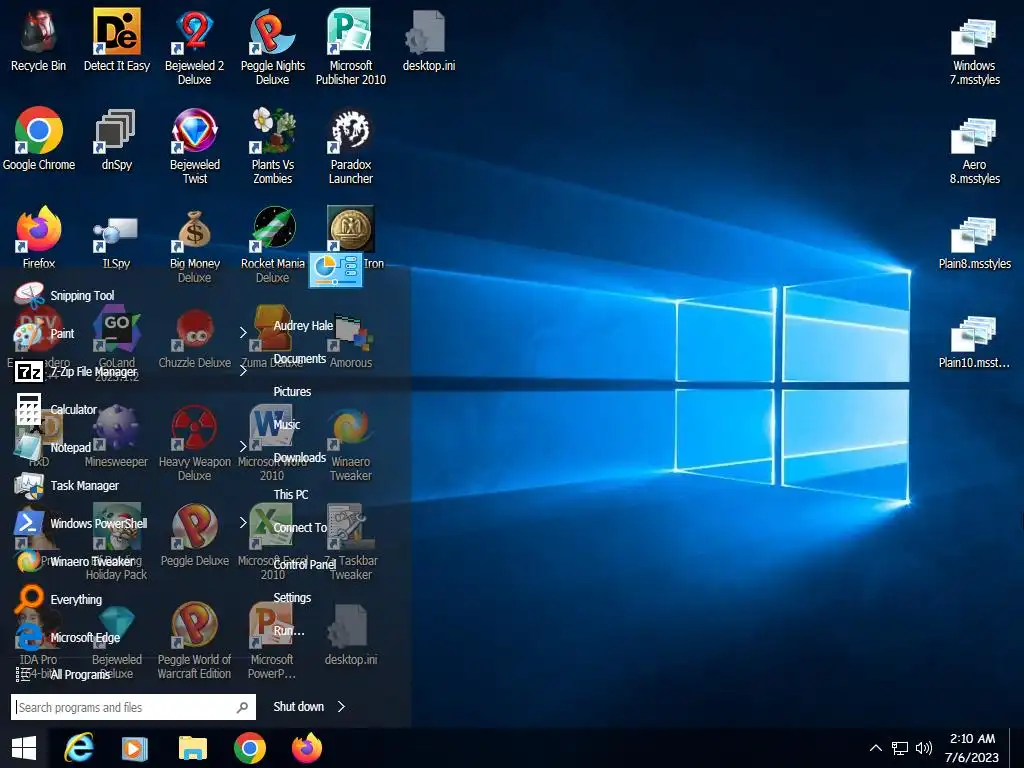The image size is (1024, 768).
Task: Open the Recycle Bin desktop icon
Action: (39, 39)
